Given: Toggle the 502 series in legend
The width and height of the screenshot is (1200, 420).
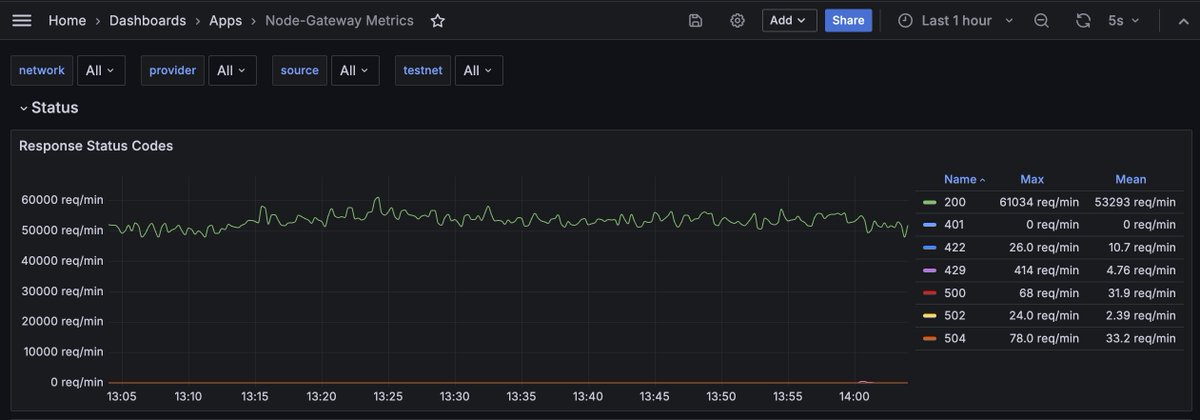Looking at the screenshot, I should [953, 316].
